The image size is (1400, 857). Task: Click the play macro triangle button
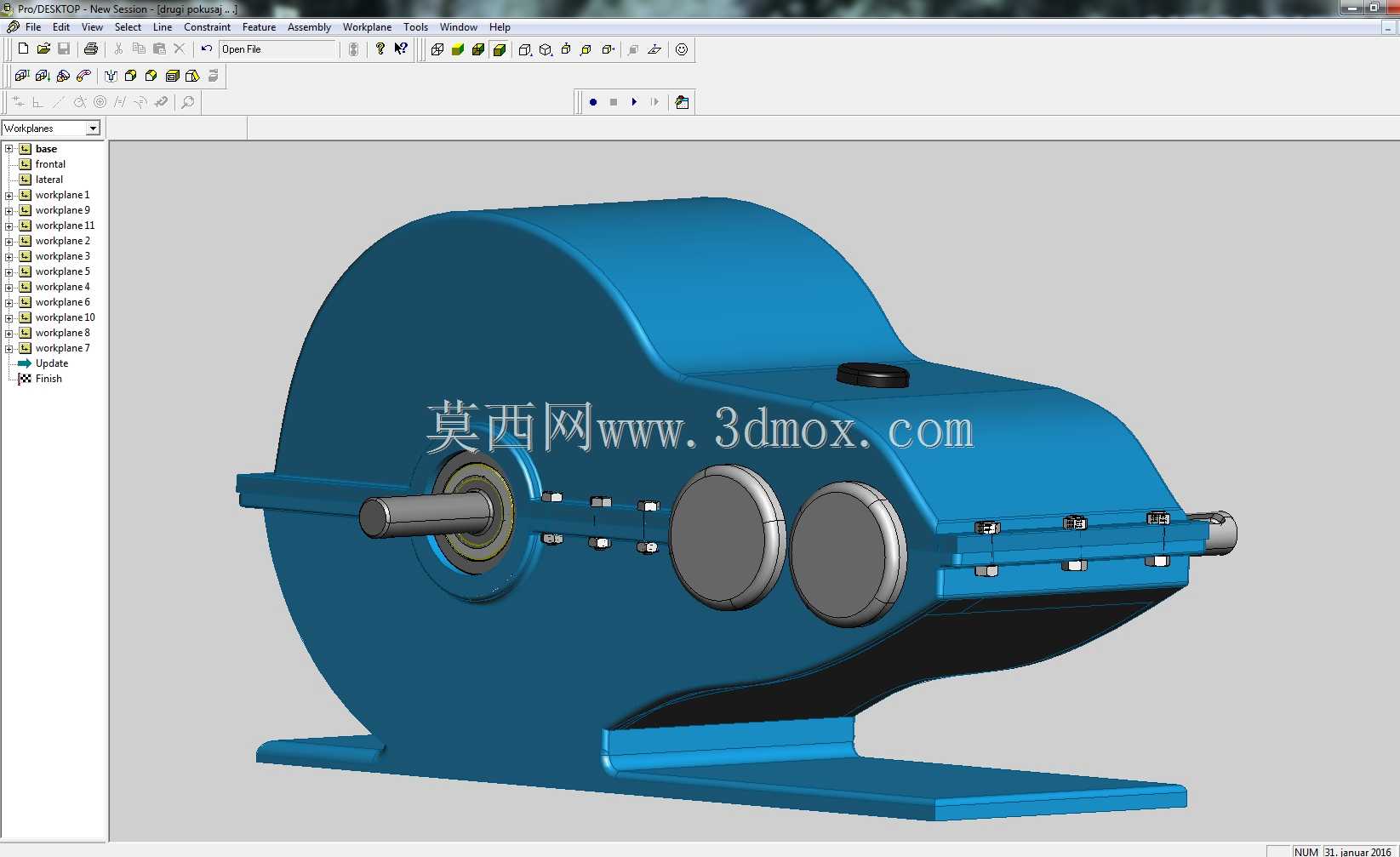tap(634, 102)
